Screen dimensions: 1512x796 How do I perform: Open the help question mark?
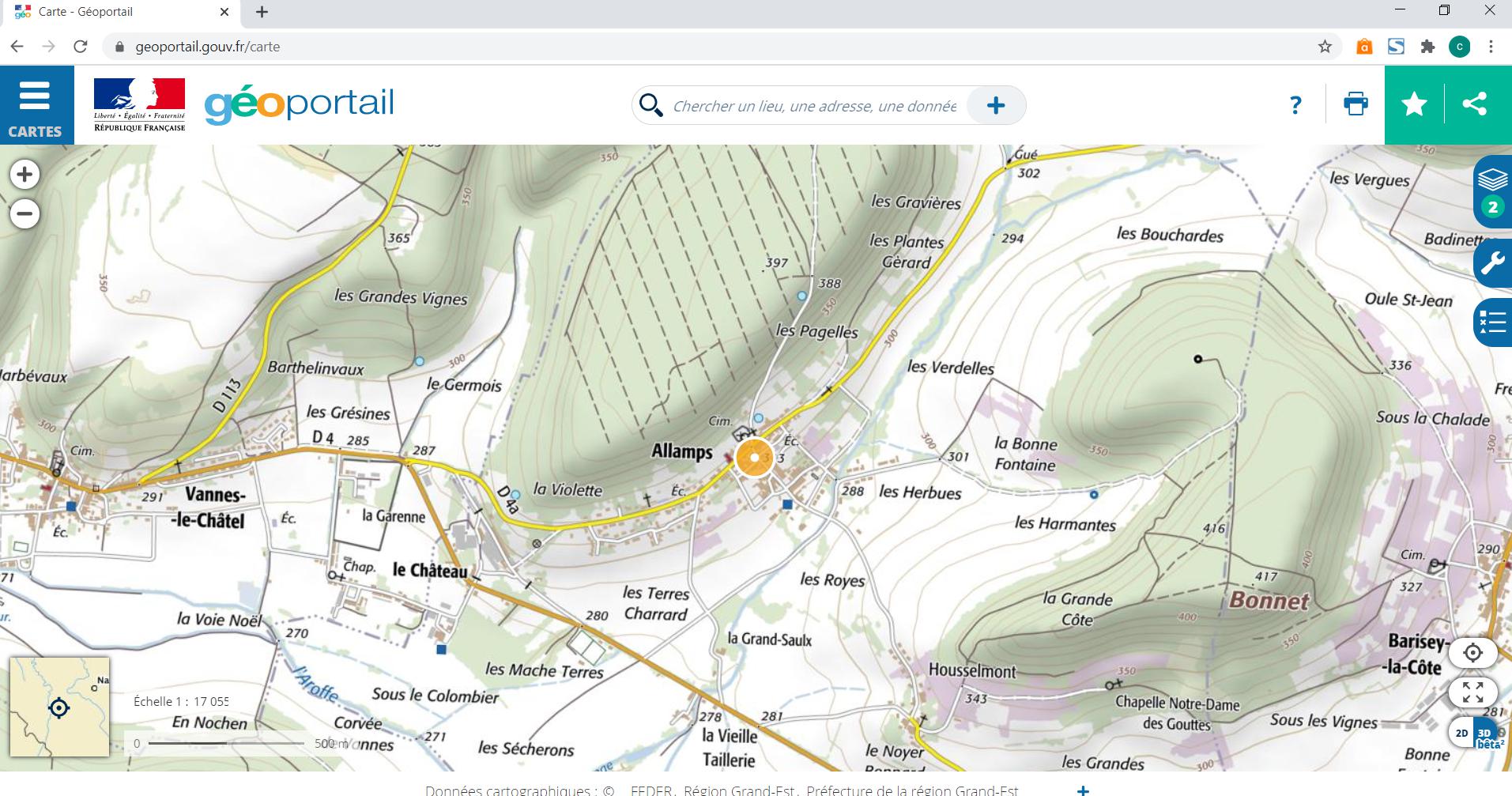click(1295, 105)
